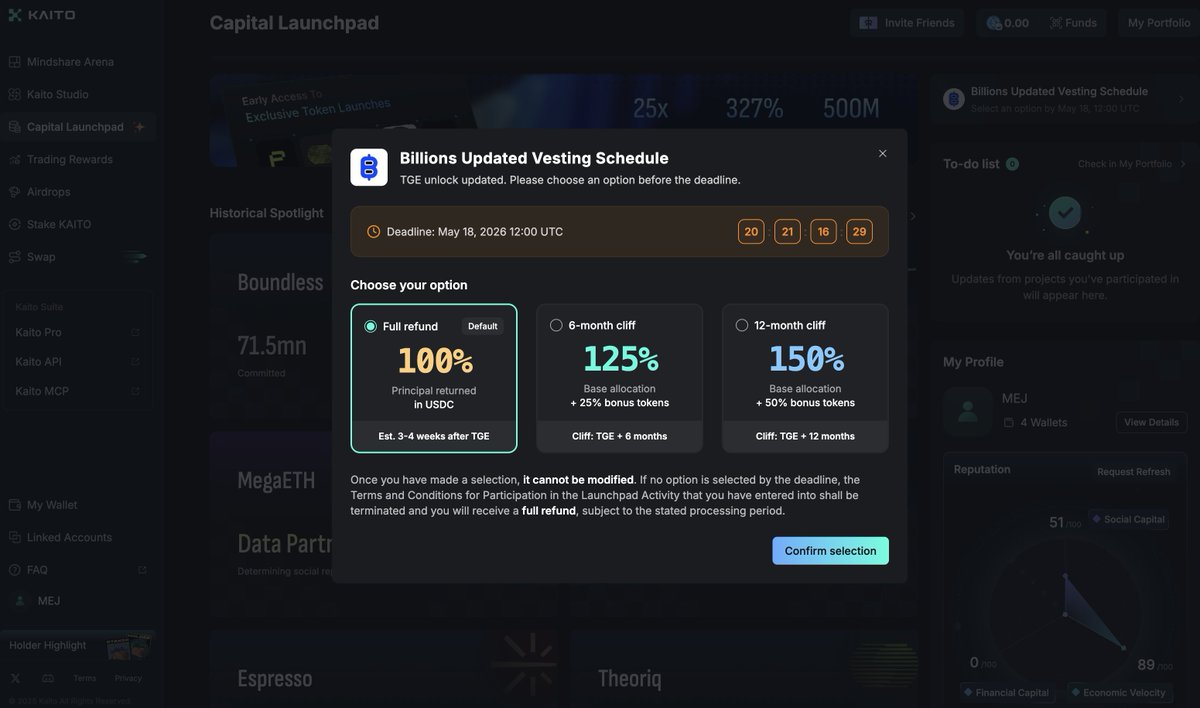Open the Theoriq project card
Image resolution: width=1200 pixels, height=708 pixels.
pos(744,668)
